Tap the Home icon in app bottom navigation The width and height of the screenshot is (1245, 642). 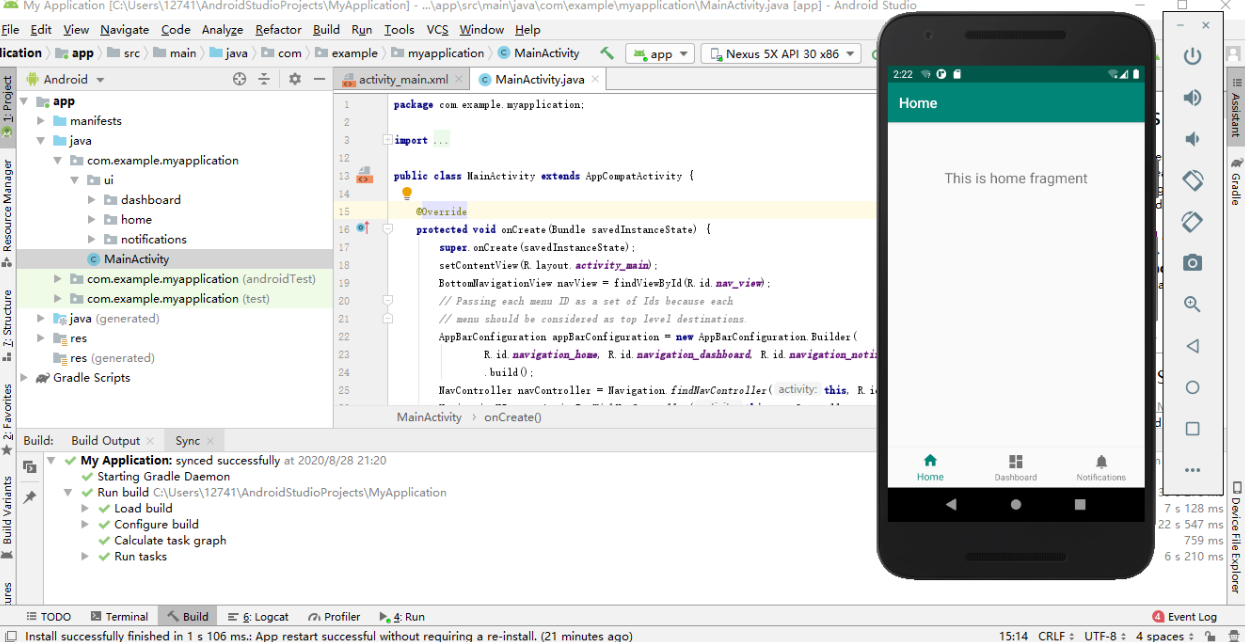coord(930,461)
